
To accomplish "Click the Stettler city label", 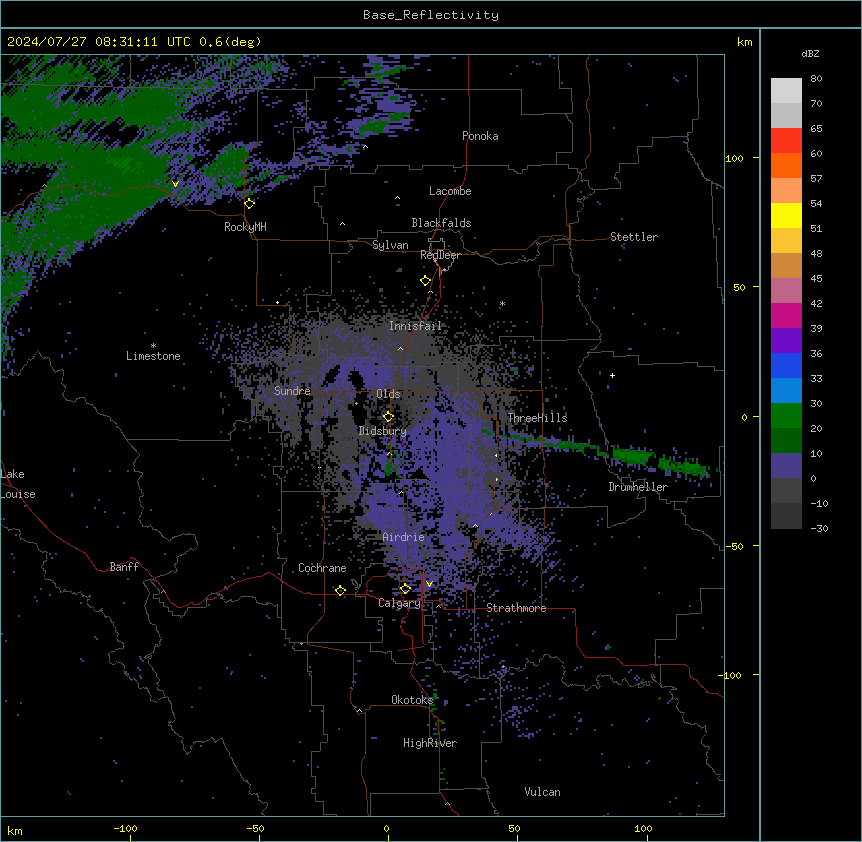I will [633, 237].
